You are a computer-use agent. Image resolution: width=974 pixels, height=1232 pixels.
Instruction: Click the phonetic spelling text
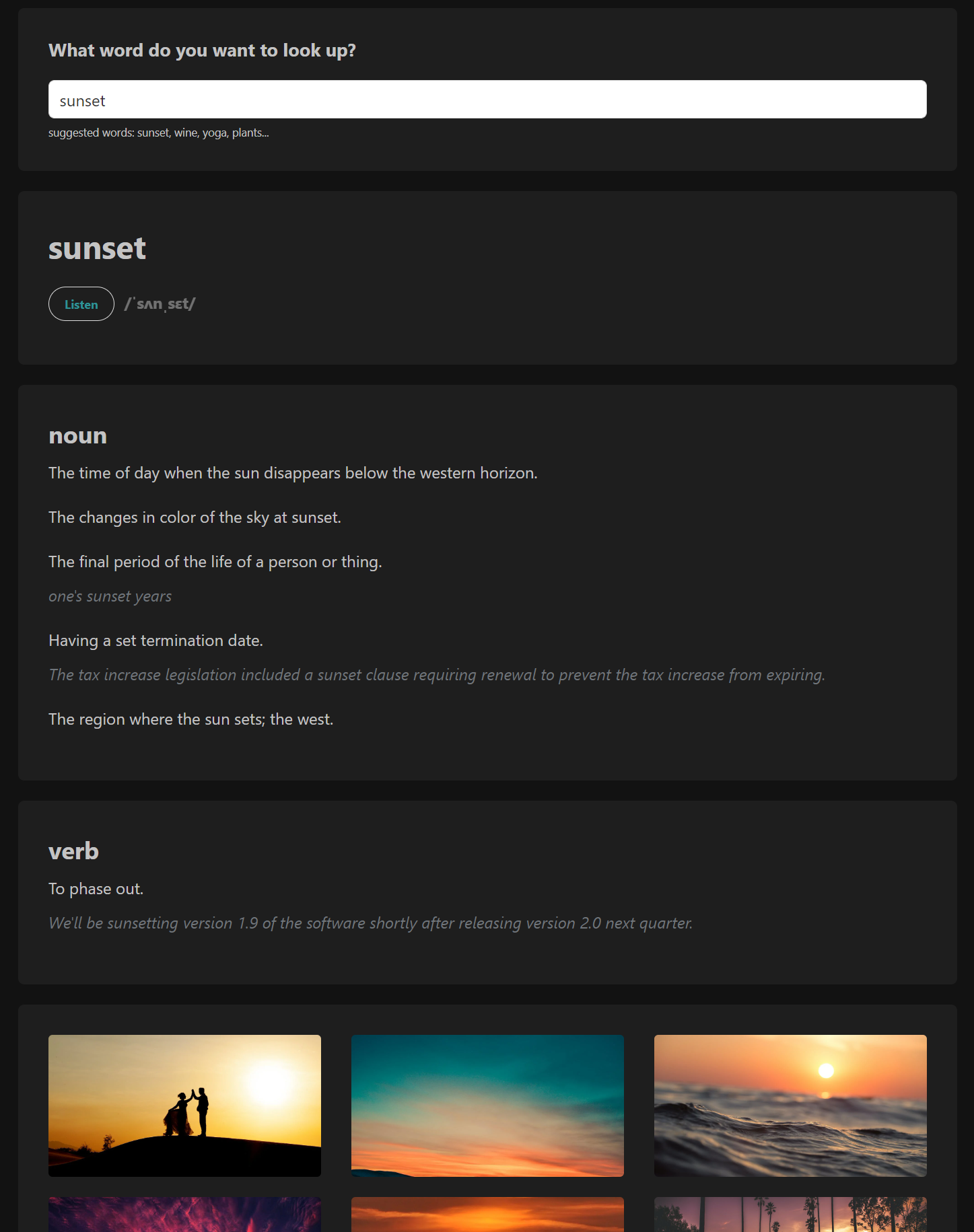click(160, 304)
